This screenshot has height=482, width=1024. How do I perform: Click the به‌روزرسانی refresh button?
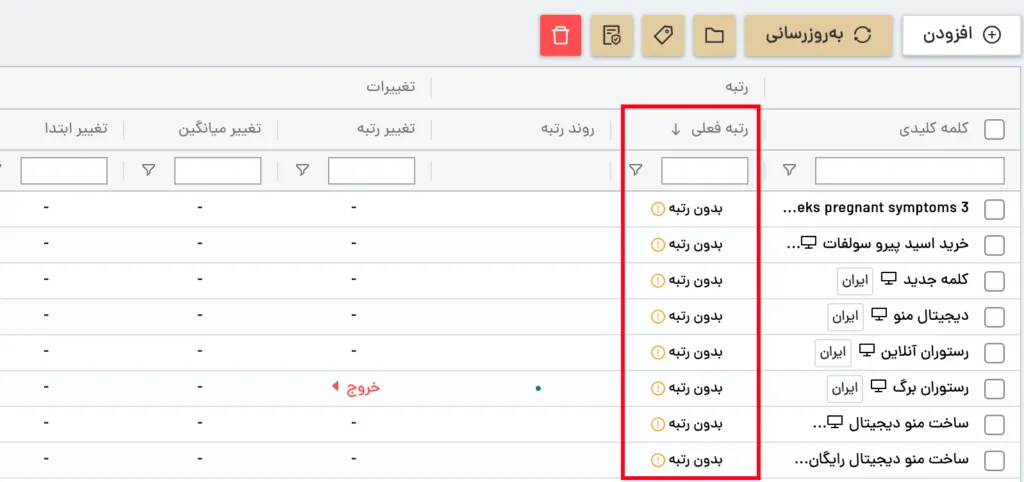818,35
